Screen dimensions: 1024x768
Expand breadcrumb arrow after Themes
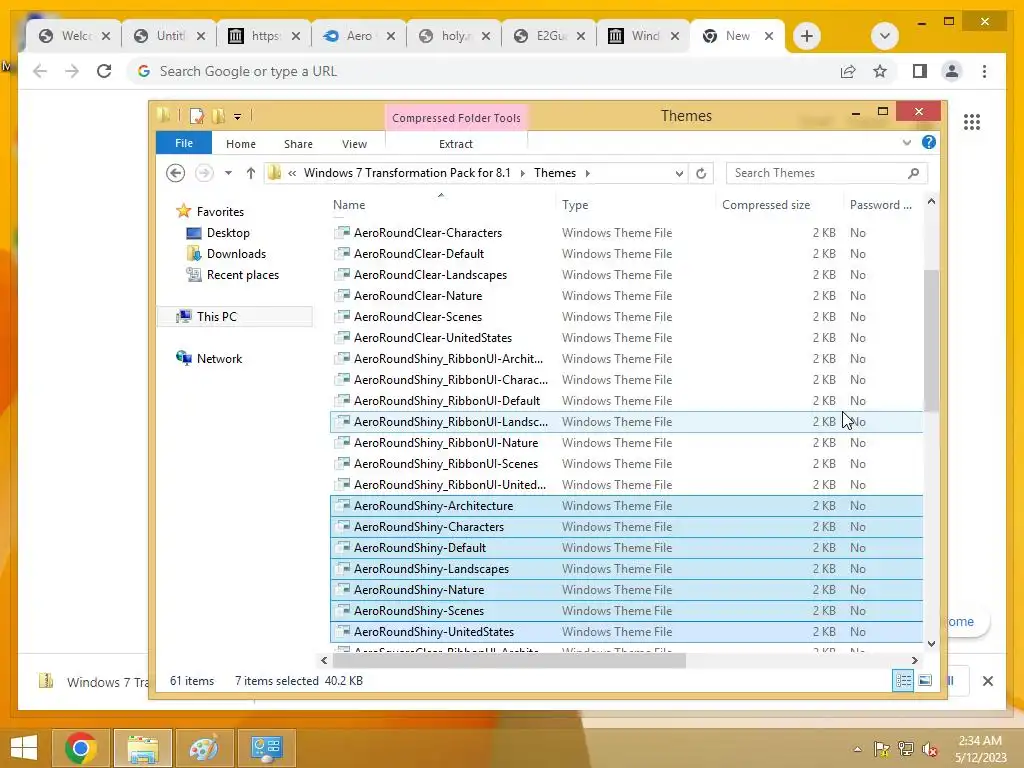[x=588, y=173]
